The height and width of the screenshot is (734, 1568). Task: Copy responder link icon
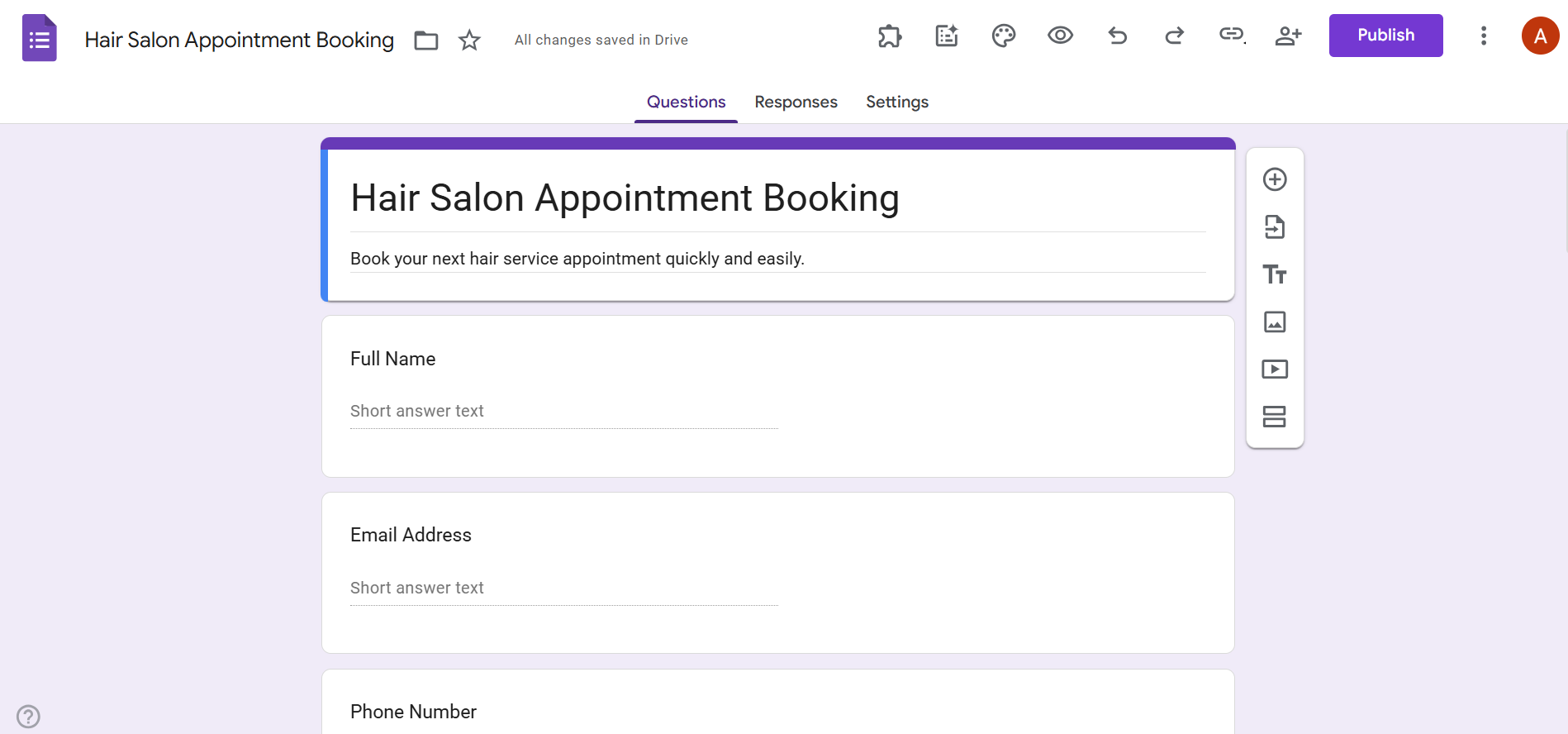click(x=1232, y=35)
